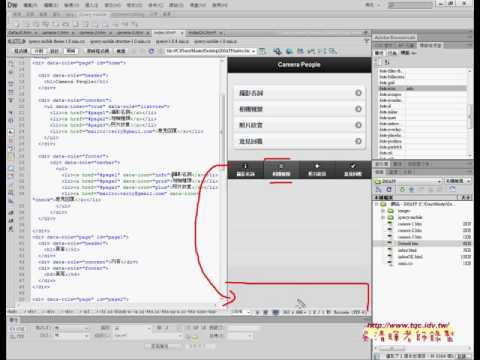The image size is (480, 360).
Task: Open the 視窗 (Window) menu
Action: point(198,5)
